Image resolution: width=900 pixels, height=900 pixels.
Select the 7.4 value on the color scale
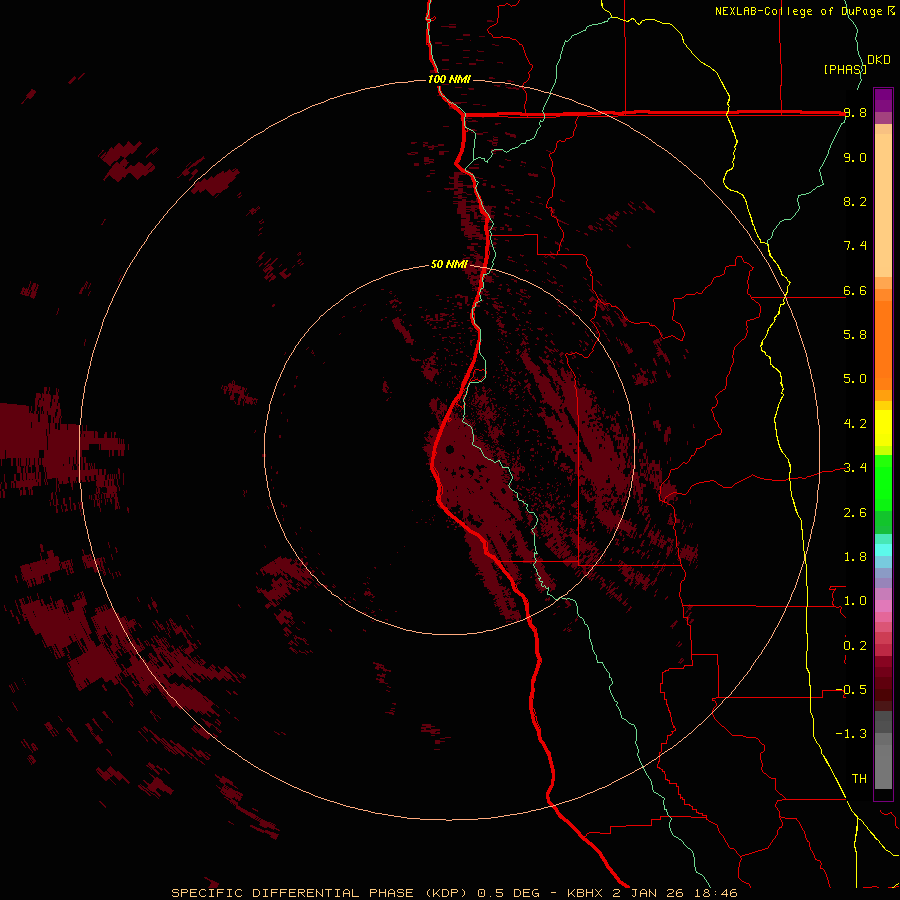(x=855, y=246)
